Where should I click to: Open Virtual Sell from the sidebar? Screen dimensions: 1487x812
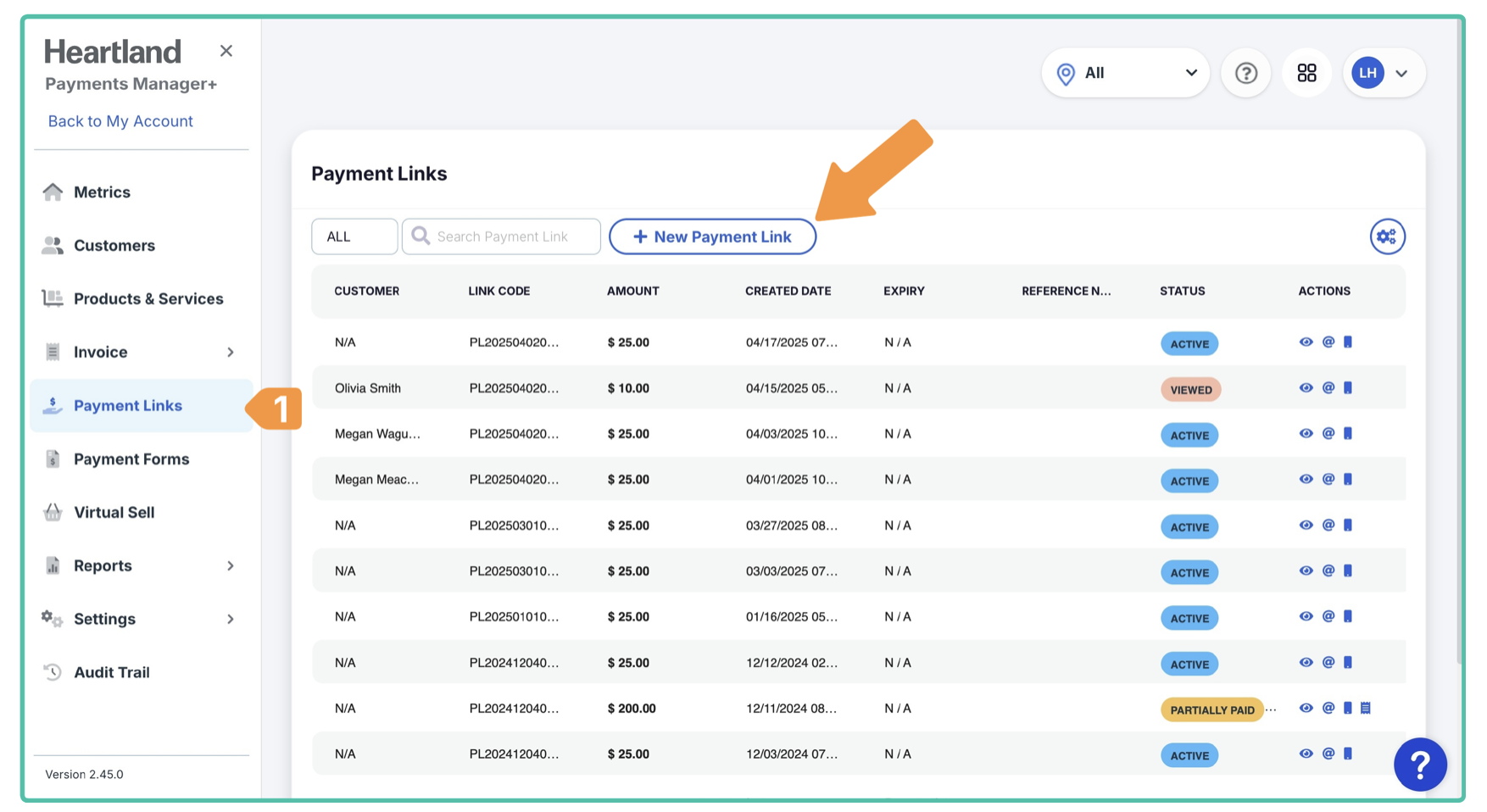[x=114, y=513]
